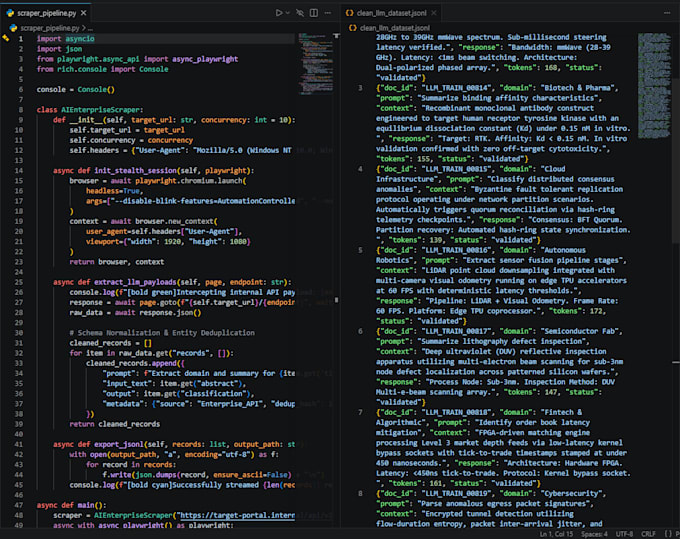680x539 pixels.
Task: Click line number 4 in the JSONL editor
Action: click(360, 169)
